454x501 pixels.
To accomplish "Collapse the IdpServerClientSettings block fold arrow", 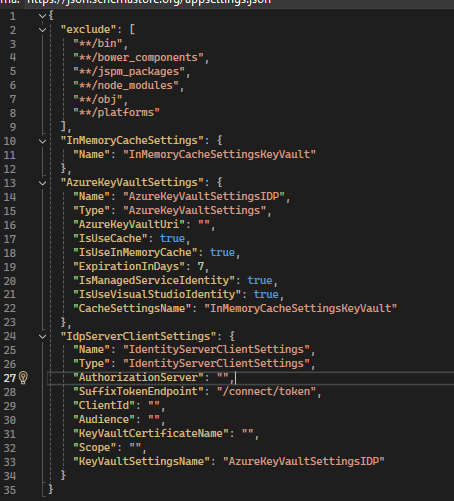I will pos(42,336).
